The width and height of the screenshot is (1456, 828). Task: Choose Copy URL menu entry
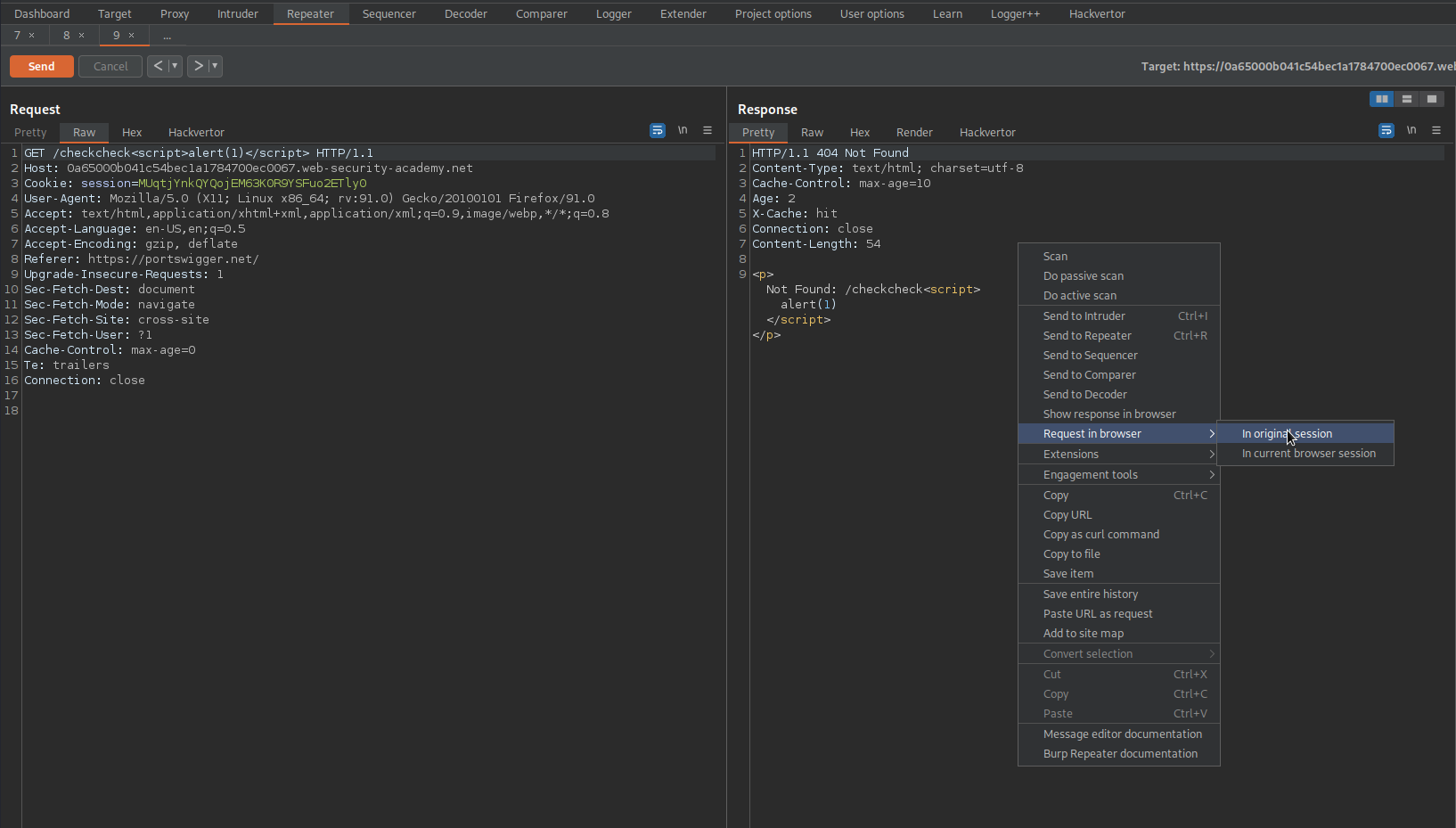point(1119,515)
